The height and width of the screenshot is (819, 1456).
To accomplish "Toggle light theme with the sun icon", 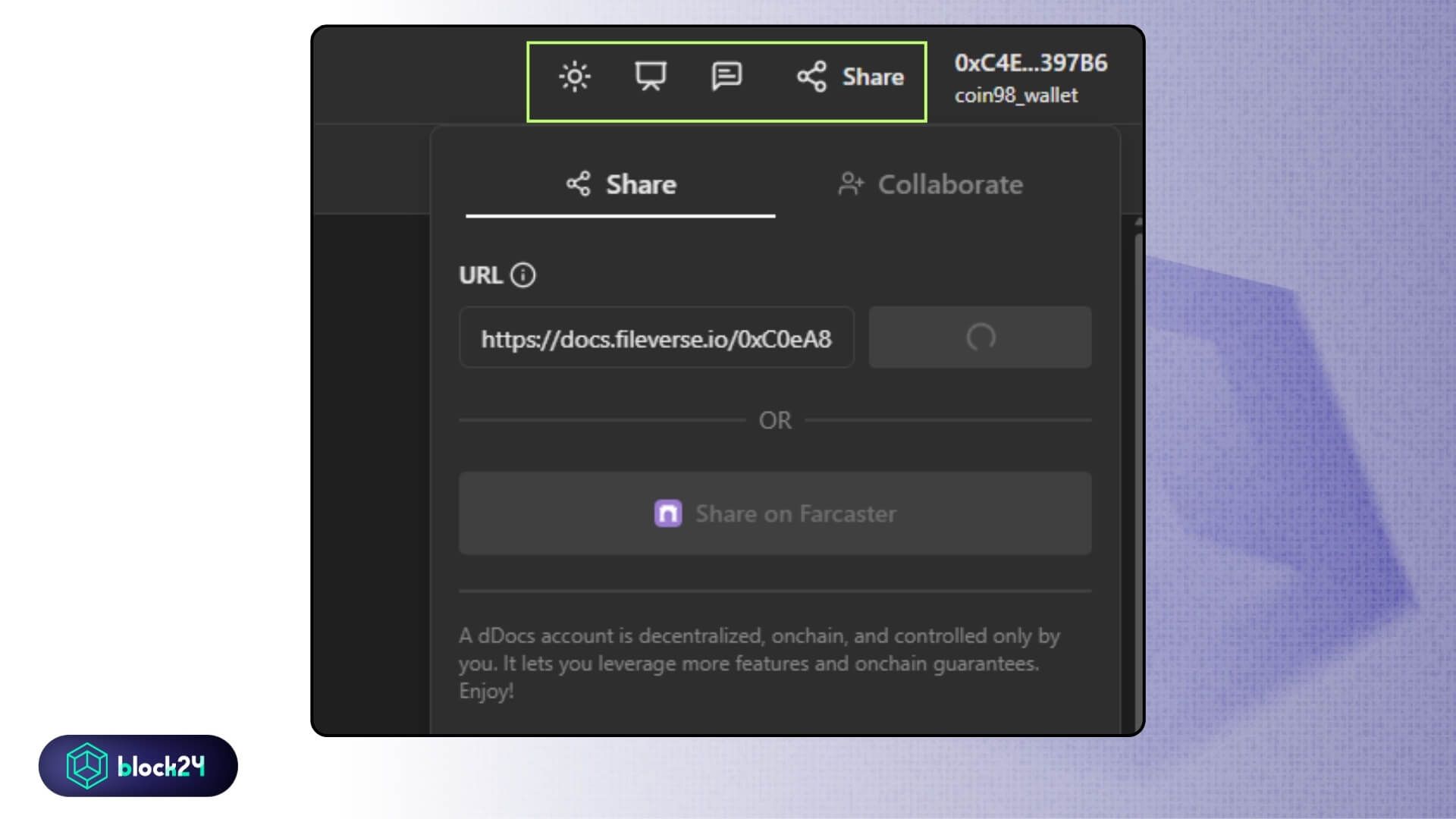I will (x=575, y=77).
